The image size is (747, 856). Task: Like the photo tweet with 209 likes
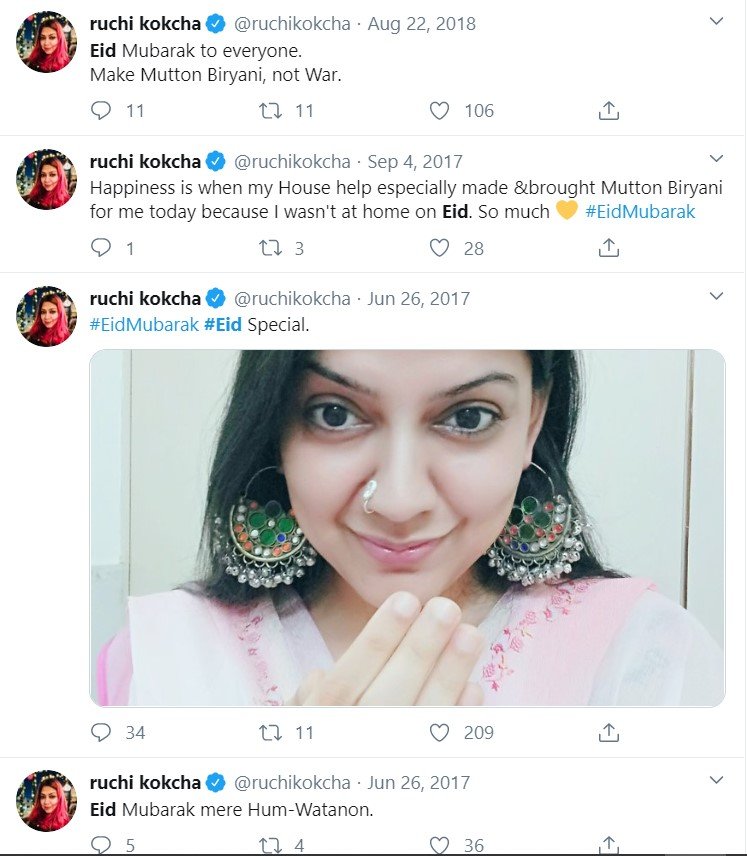pos(439,733)
